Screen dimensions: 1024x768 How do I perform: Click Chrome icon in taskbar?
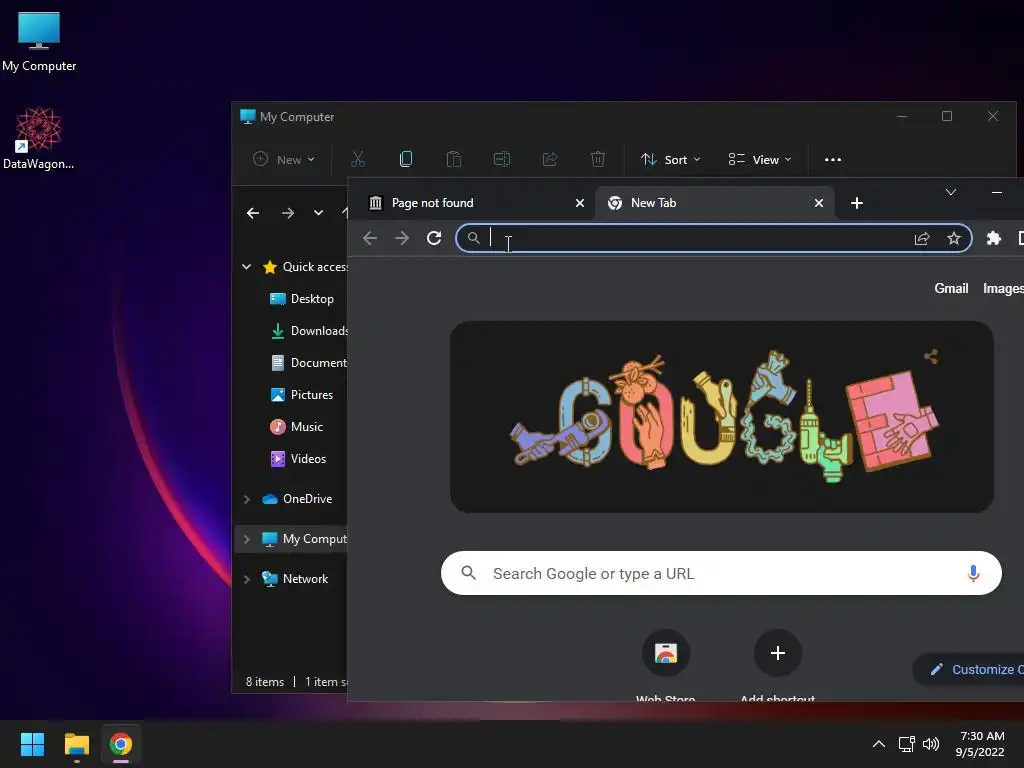point(121,744)
